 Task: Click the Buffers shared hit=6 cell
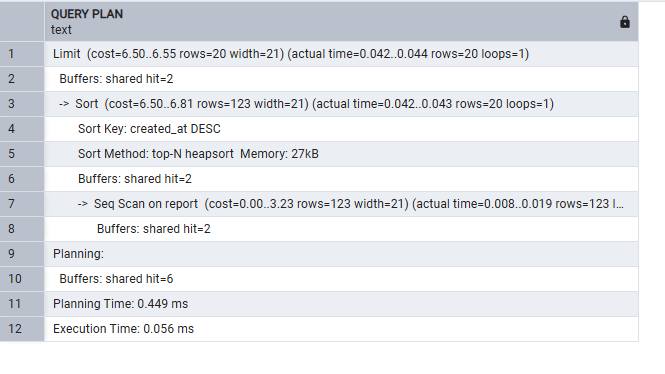341,279
